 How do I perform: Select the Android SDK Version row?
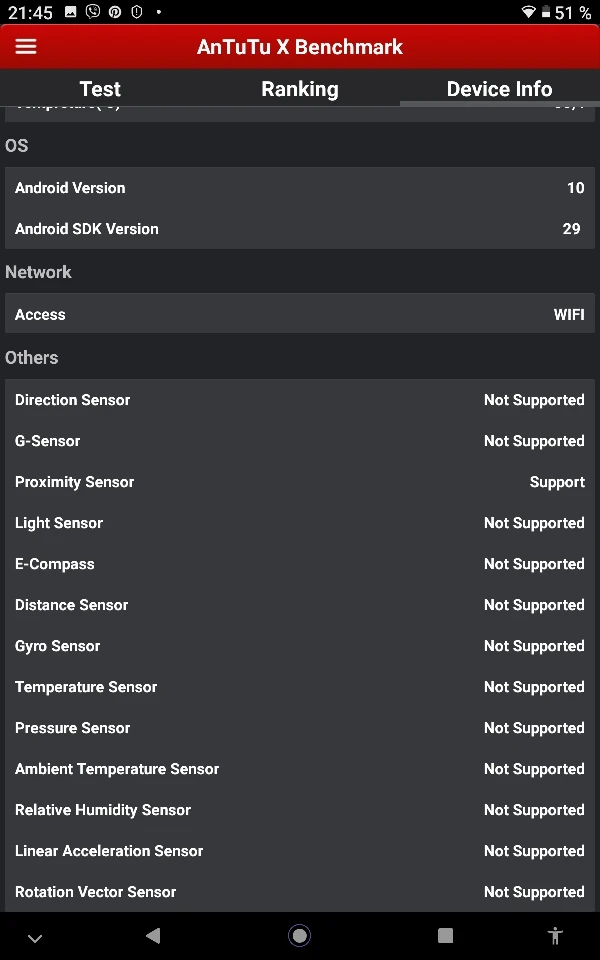click(x=300, y=229)
